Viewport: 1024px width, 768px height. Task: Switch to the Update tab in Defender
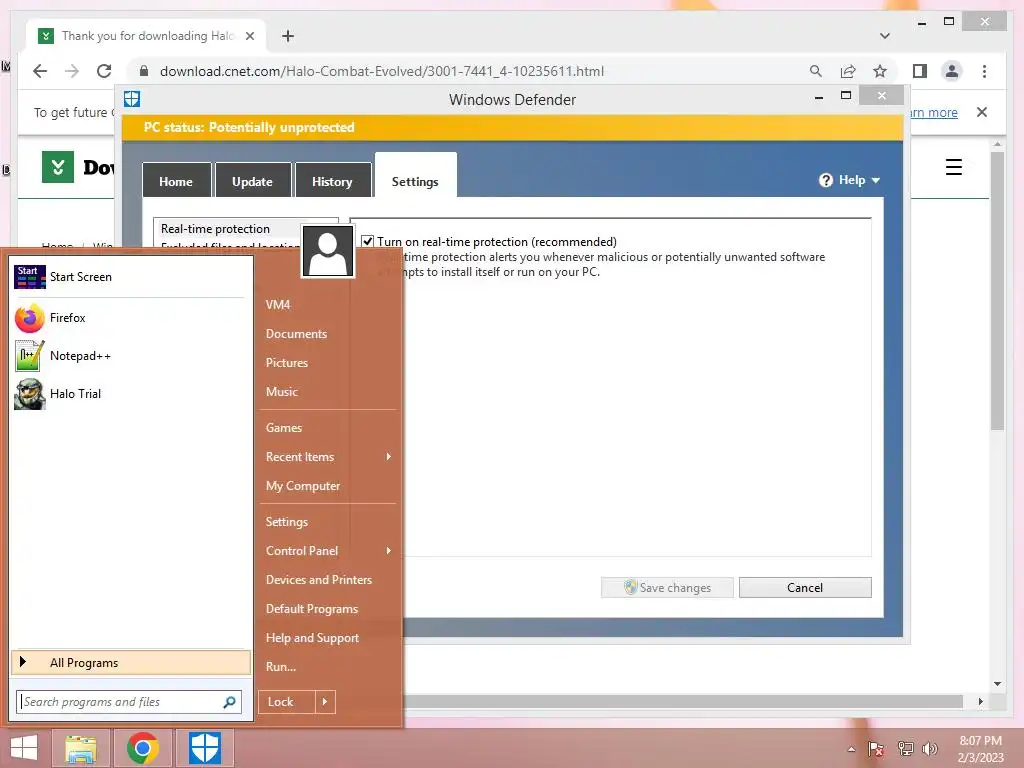point(253,182)
